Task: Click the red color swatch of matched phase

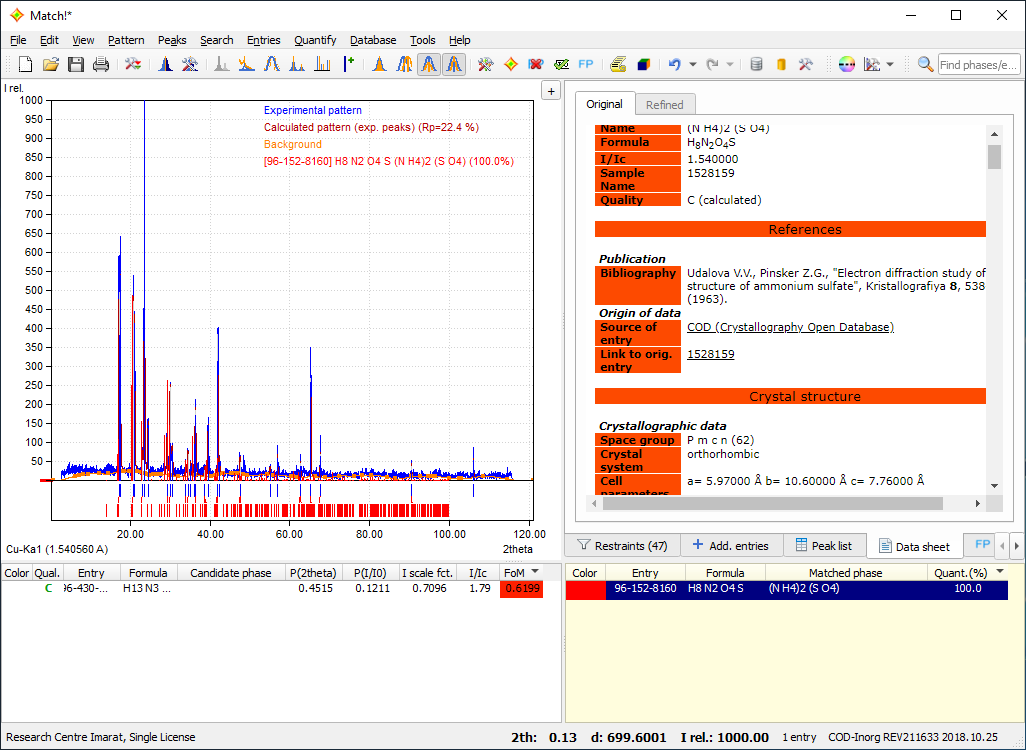Action: [585, 589]
